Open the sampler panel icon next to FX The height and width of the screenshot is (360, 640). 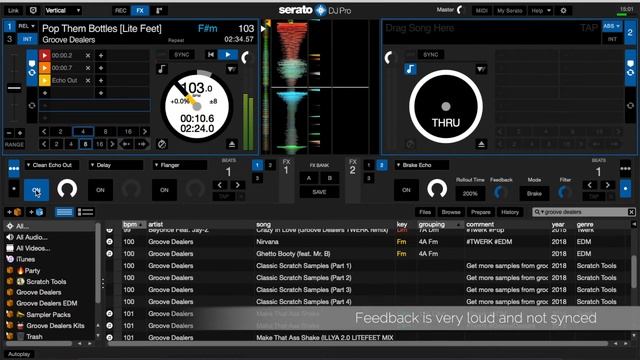pyautogui.click(x=159, y=10)
